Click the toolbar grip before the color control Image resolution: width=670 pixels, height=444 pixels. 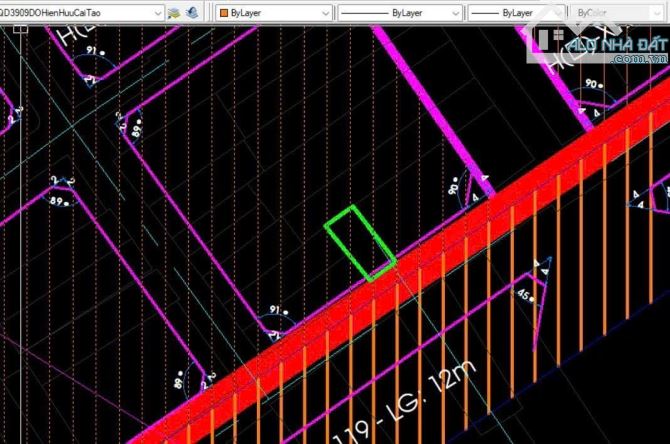point(210,13)
